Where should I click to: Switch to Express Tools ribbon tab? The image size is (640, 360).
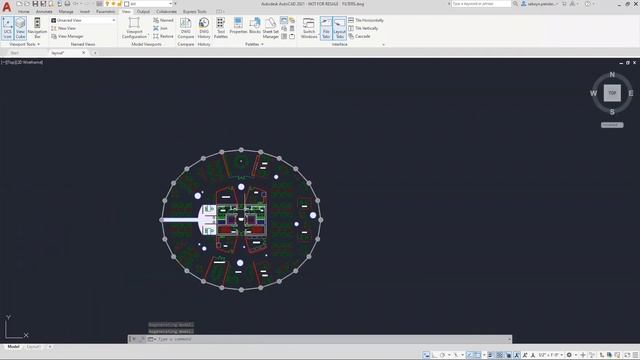pyautogui.click(x=195, y=12)
